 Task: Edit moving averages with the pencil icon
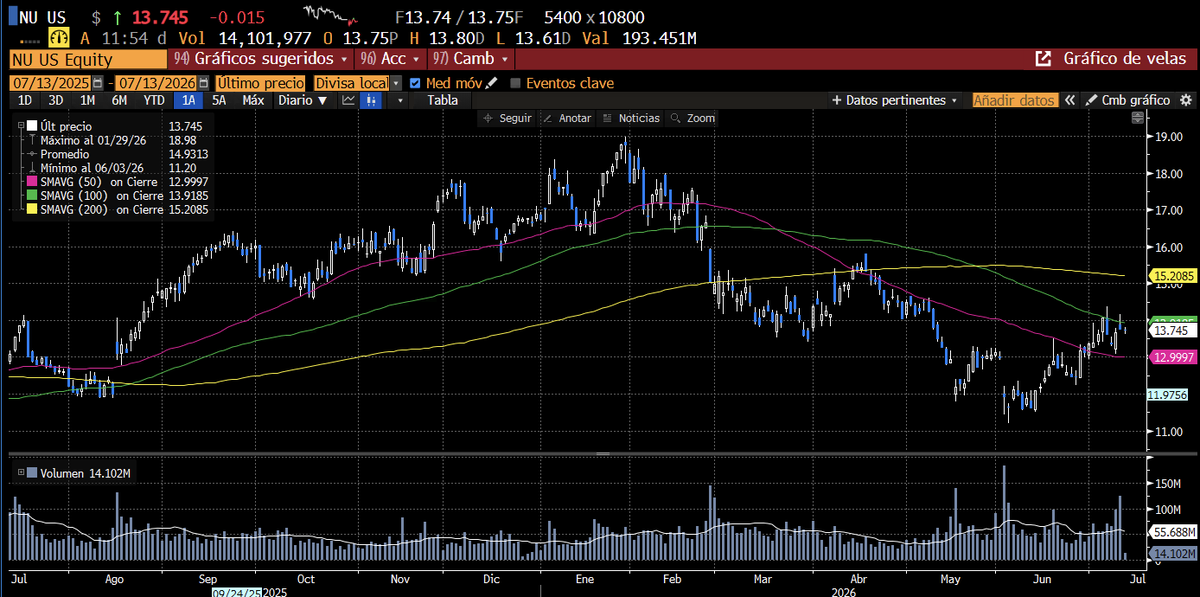[491, 83]
